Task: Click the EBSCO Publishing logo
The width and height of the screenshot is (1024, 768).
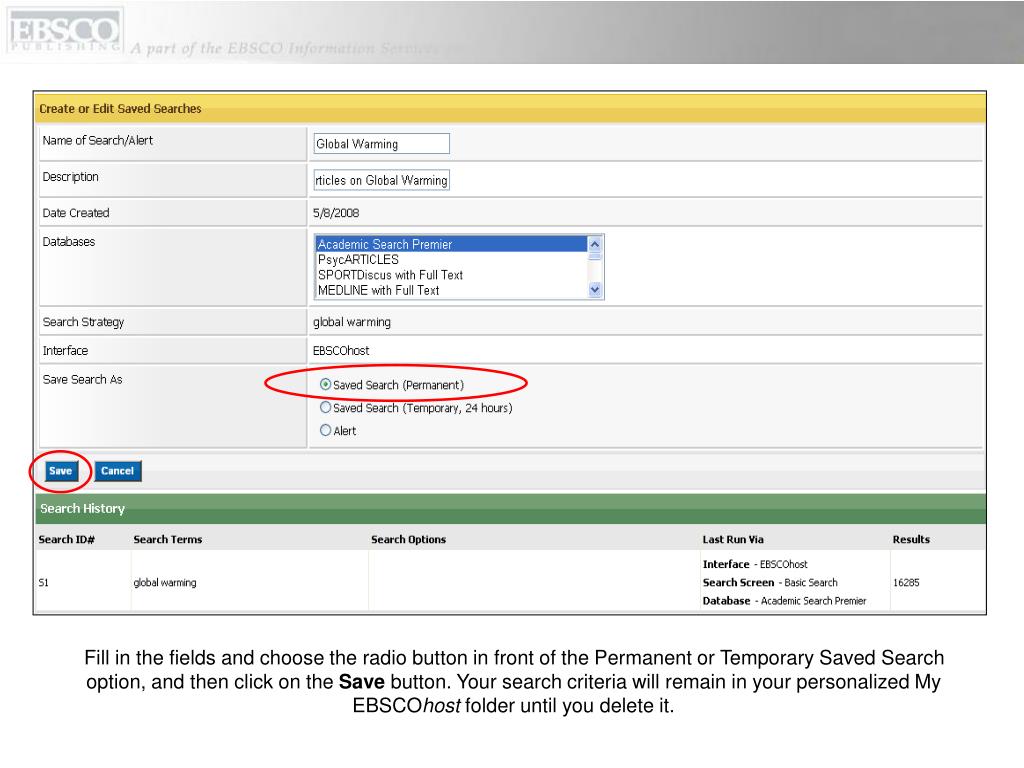Action: click(x=65, y=31)
